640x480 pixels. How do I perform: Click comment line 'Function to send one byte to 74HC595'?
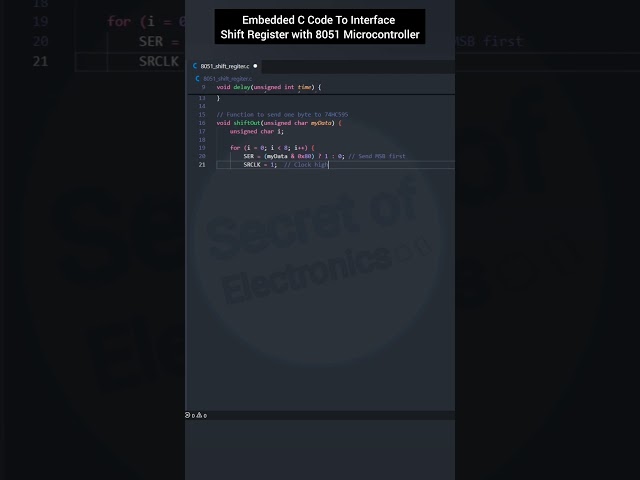(x=282, y=115)
